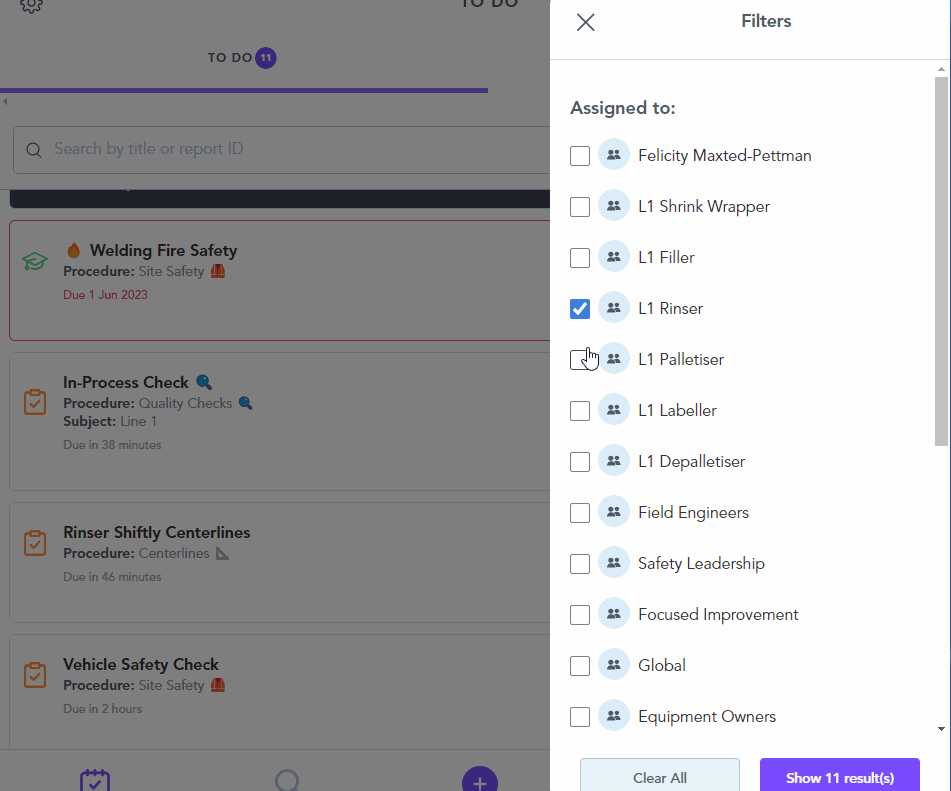Select the TO DO tab

click(241, 58)
